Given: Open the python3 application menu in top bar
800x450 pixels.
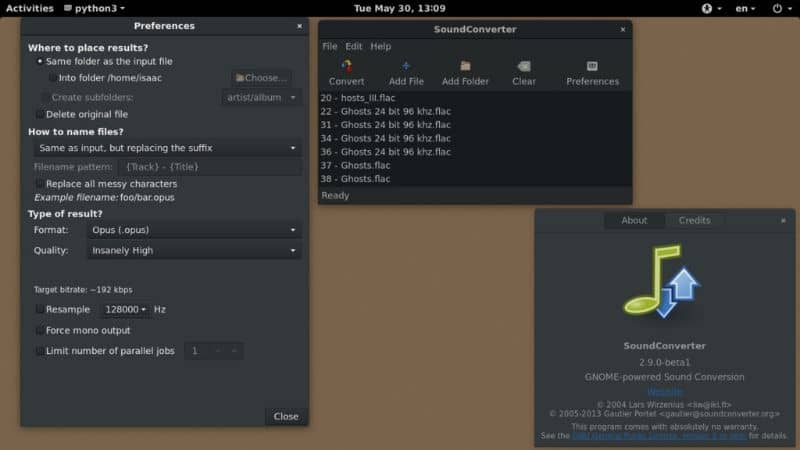Looking at the screenshot, I should click(x=94, y=8).
